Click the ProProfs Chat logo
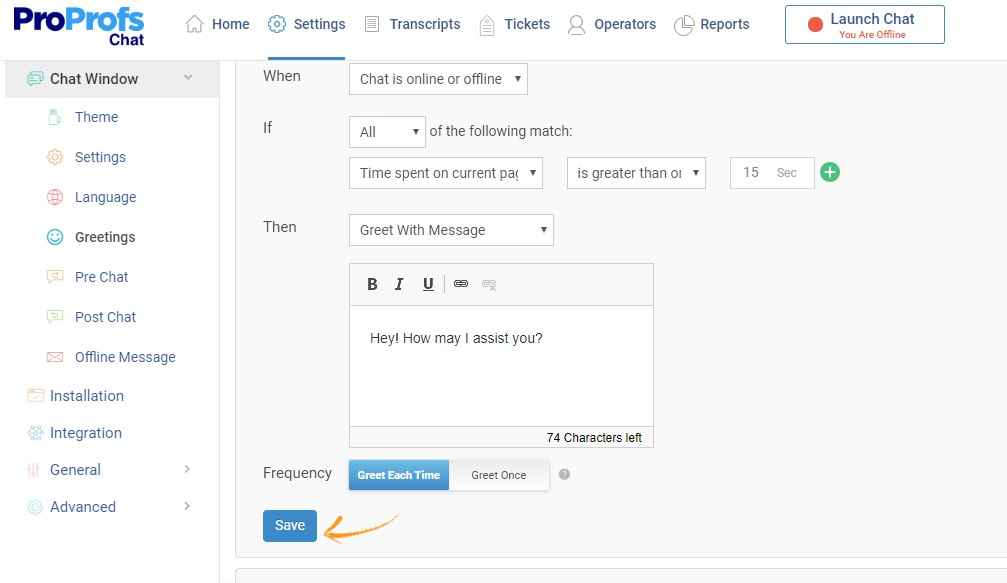1007x583 pixels. pos(79,27)
